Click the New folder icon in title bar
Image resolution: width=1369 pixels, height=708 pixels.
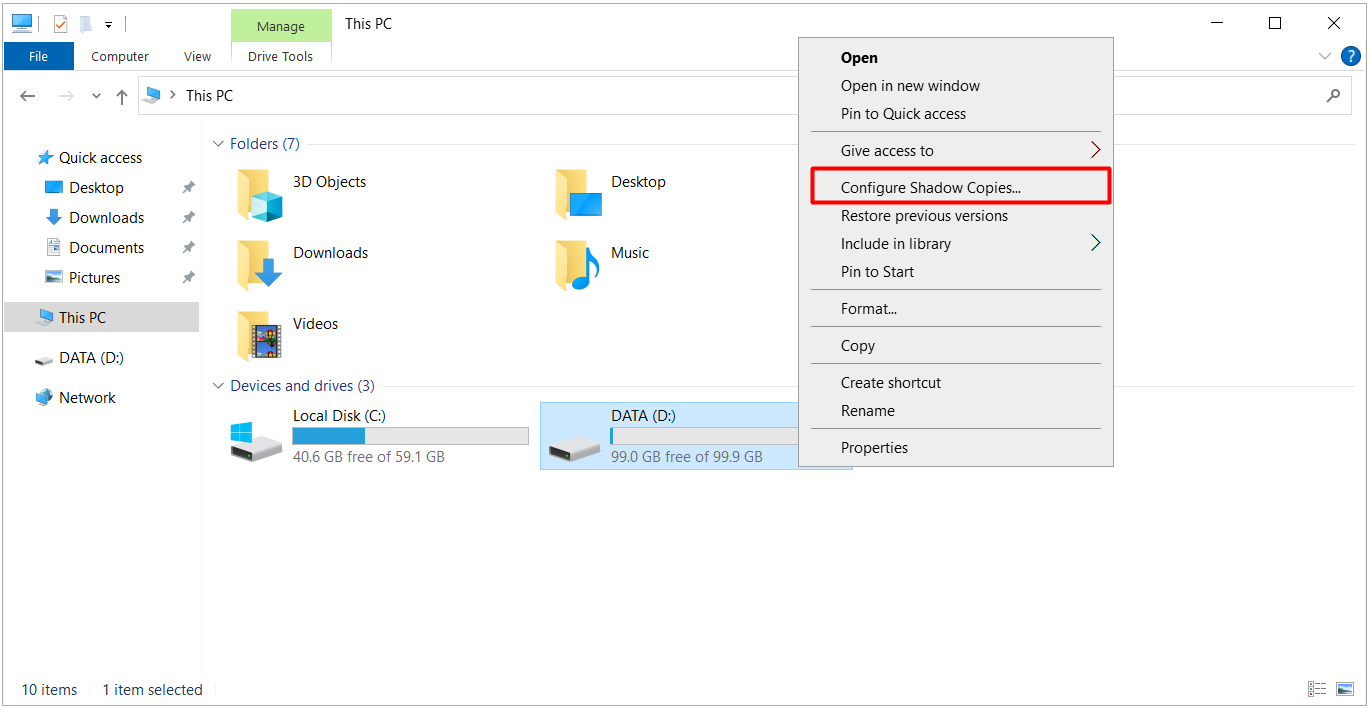86,24
